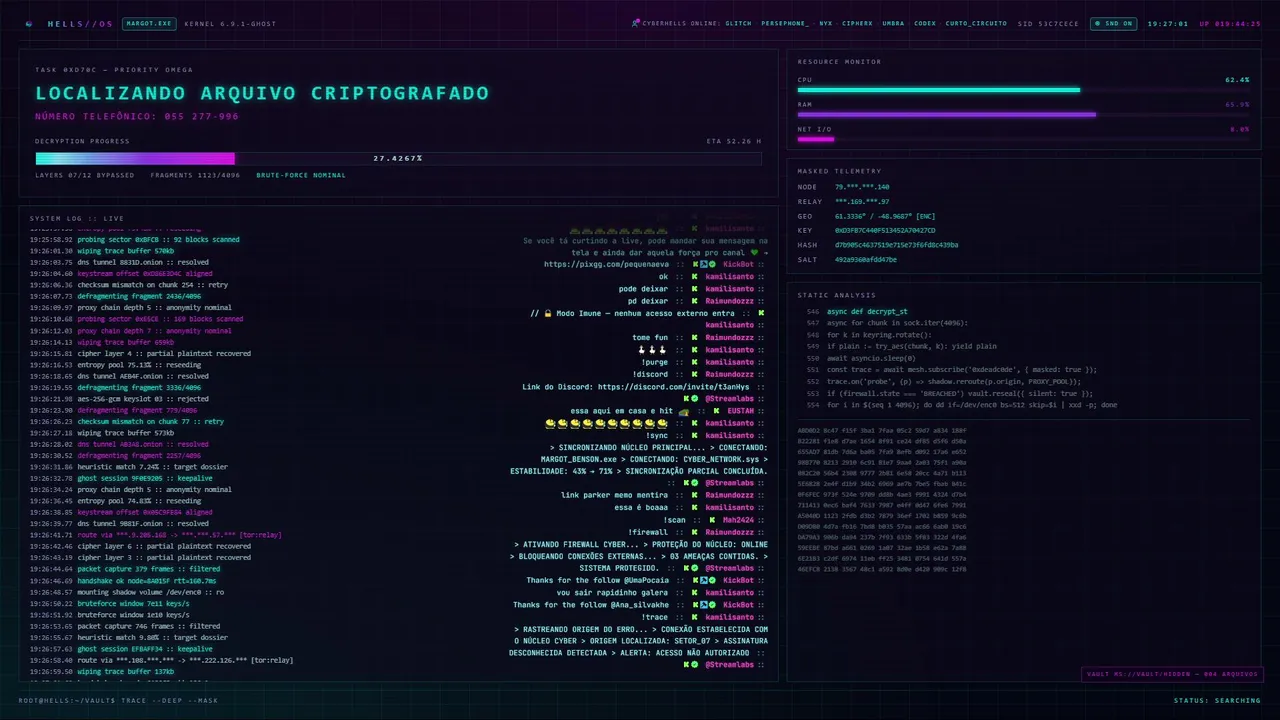This screenshot has width=1280, height=720.
Task: Click the rocket icon beside CYBERHELLS ONLINE
Action: [636, 23]
